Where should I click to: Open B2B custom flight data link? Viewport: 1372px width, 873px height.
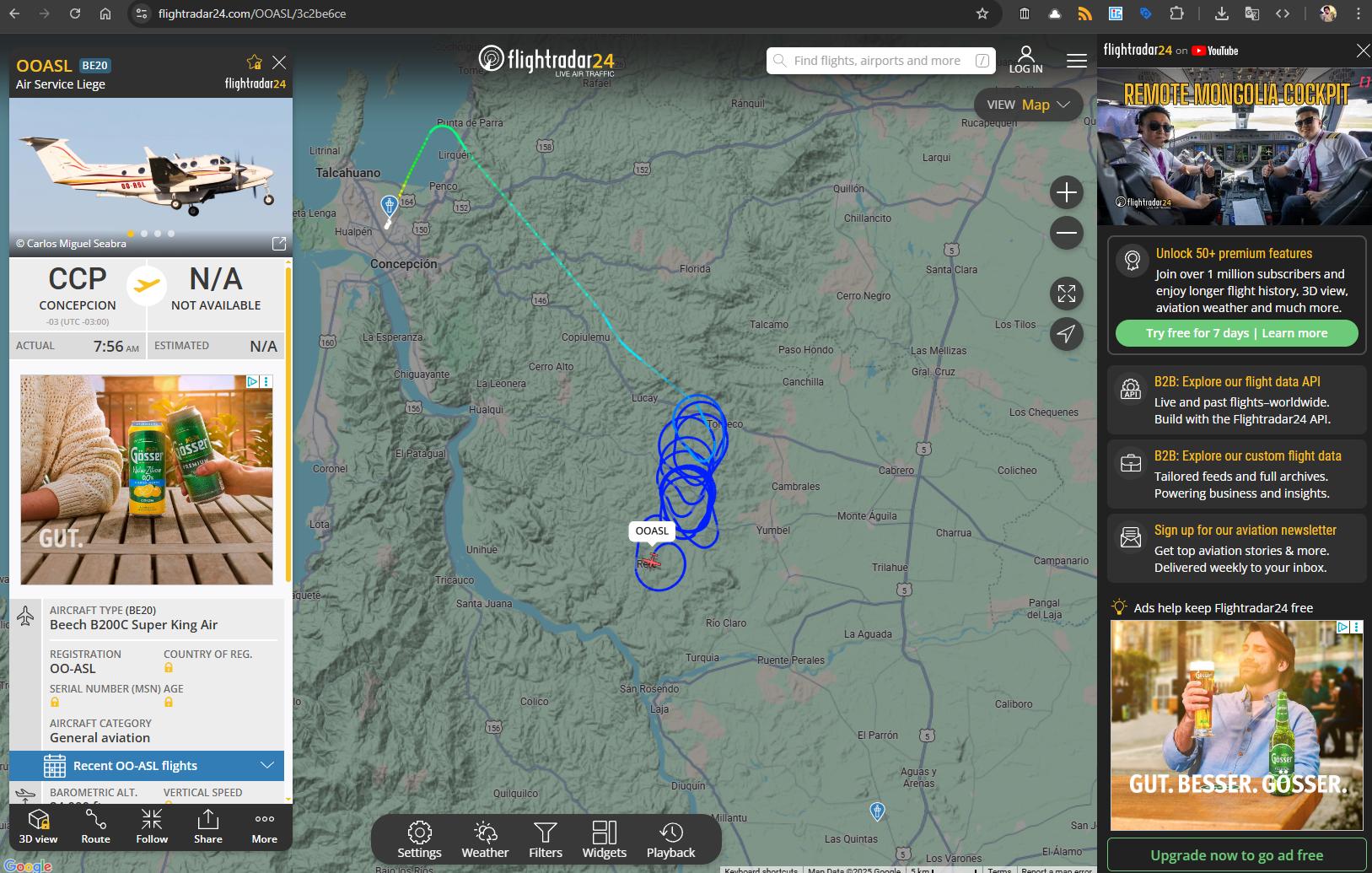pyautogui.click(x=1236, y=474)
